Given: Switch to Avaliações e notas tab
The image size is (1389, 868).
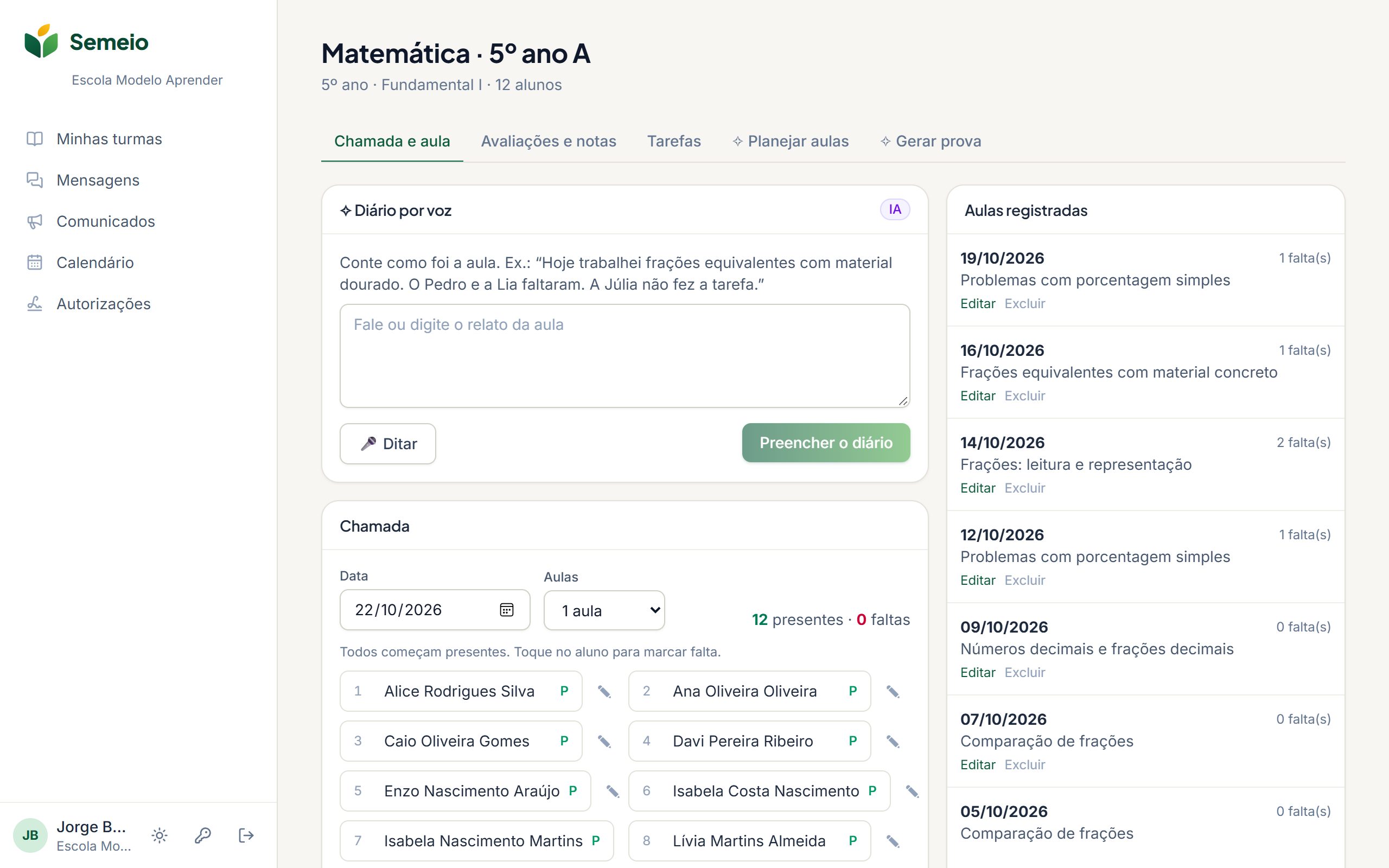Looking at the screenshot, I should tap(548, 141).
